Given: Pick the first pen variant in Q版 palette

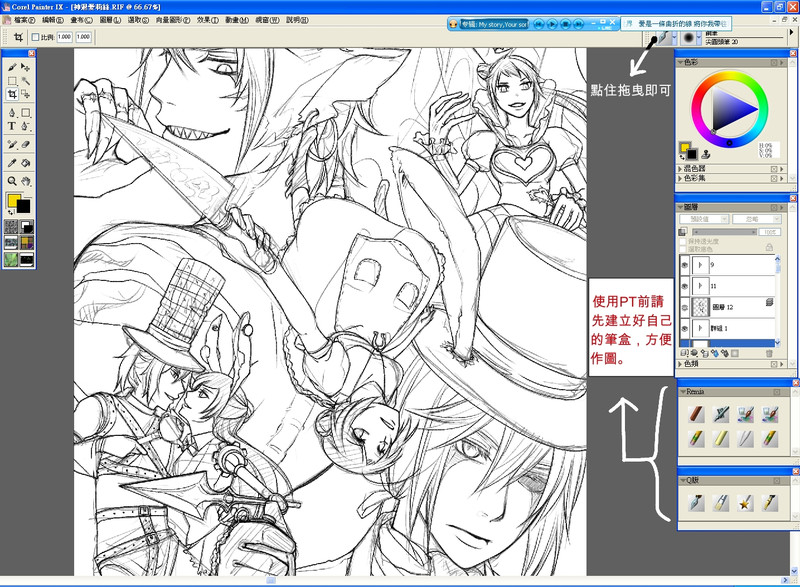Looking at the screenshot, I should click(x=696, y=503).
